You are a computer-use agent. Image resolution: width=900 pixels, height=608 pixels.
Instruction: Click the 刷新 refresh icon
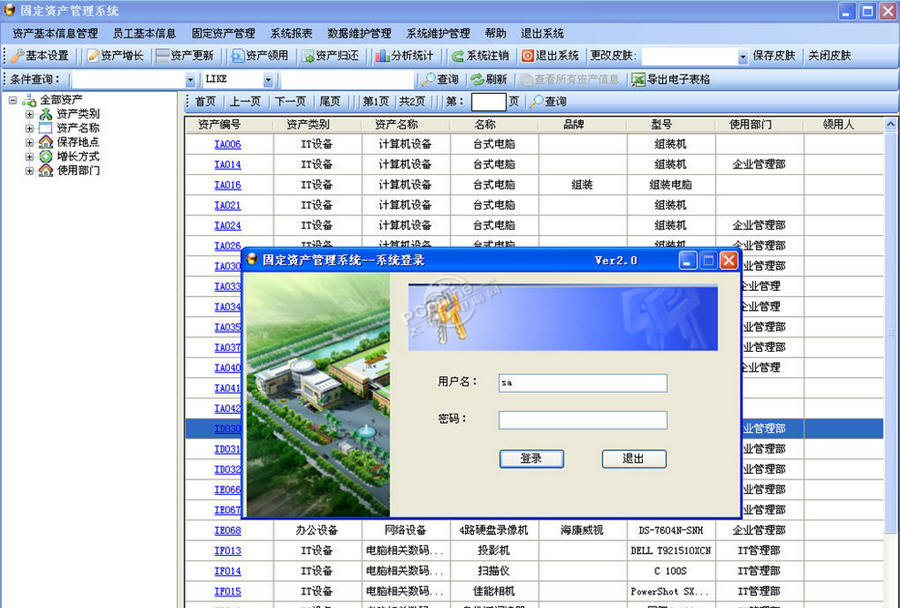[x=476, y=79]
